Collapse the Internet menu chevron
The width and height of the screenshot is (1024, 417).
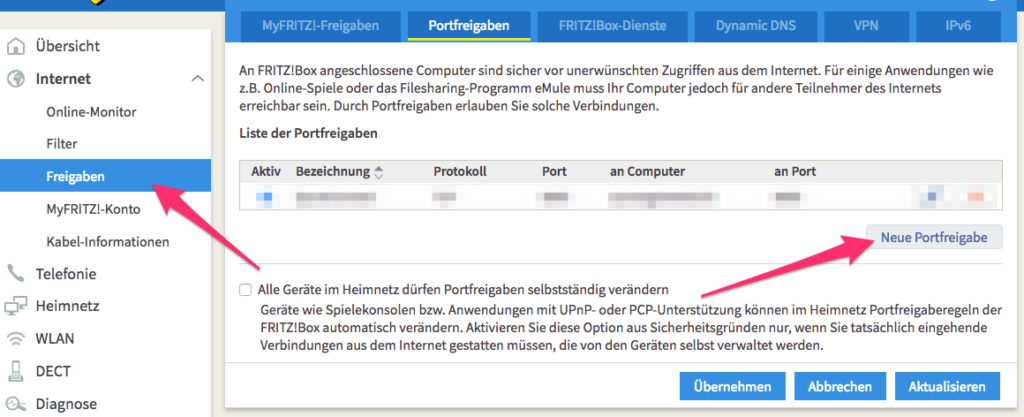click(x=197, y=79)
